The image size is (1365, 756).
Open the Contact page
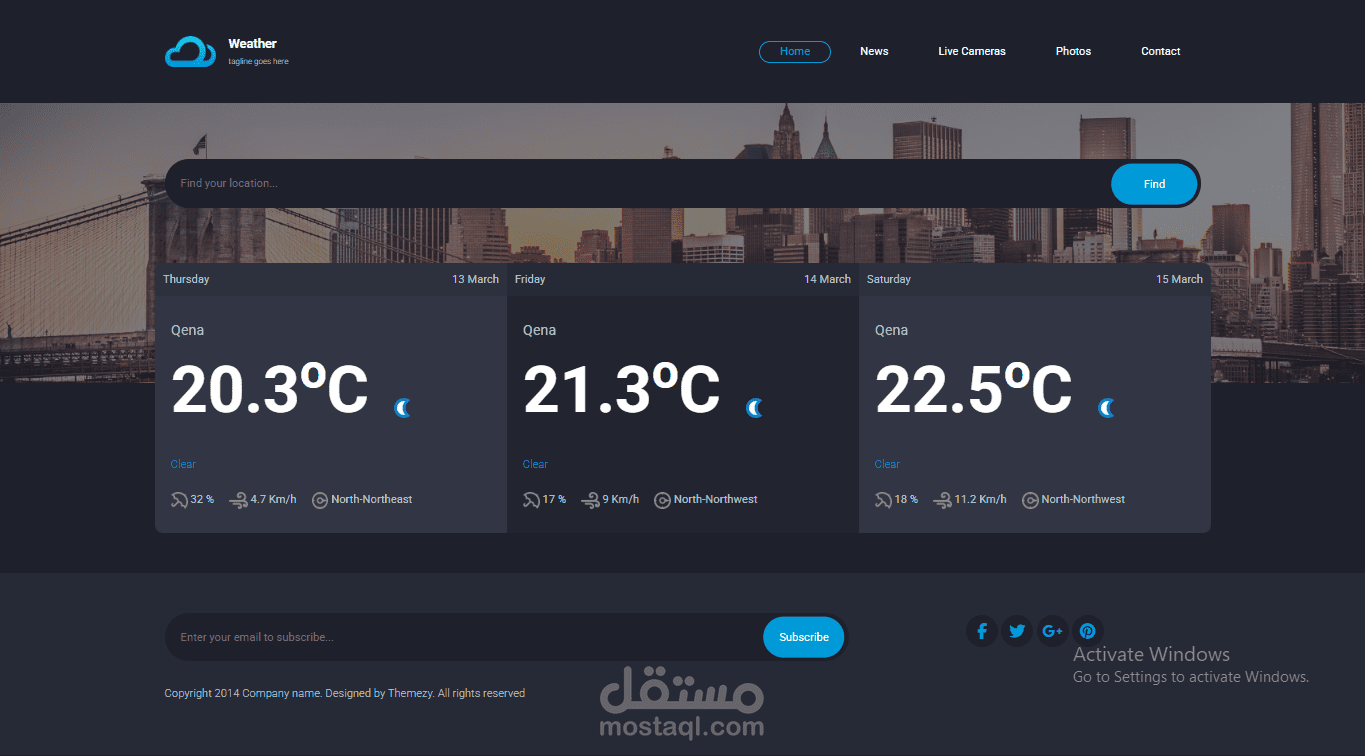1159,51
